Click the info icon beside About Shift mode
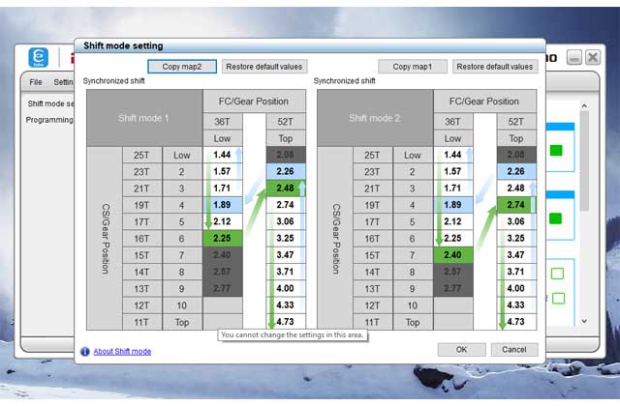The height and width of the screenshot is (406, 620). pos(85,352)
